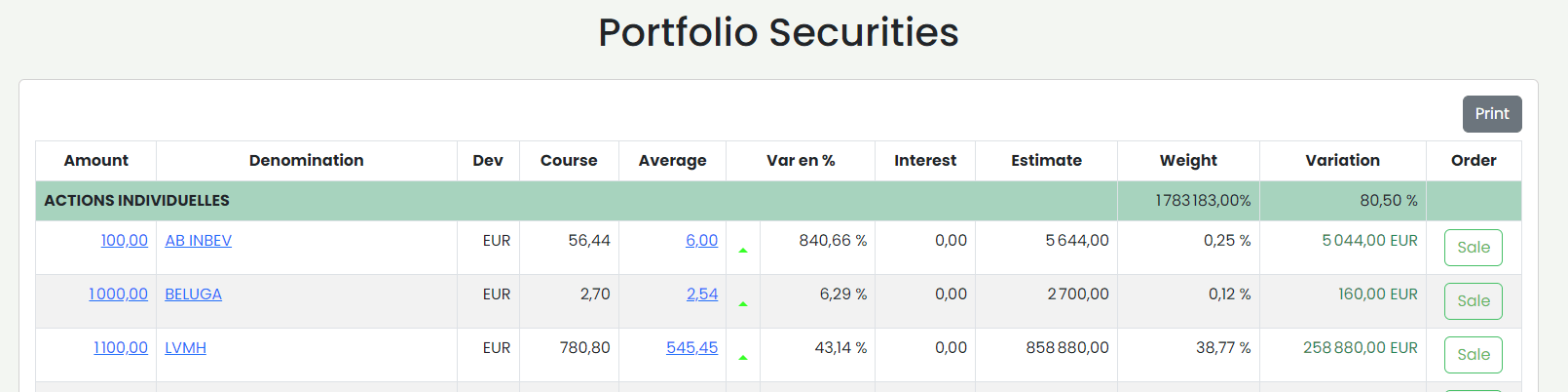Open LVMH average price 545,45
The height and width of the screenshot is (392, 1568).
(x=691, y=348)
